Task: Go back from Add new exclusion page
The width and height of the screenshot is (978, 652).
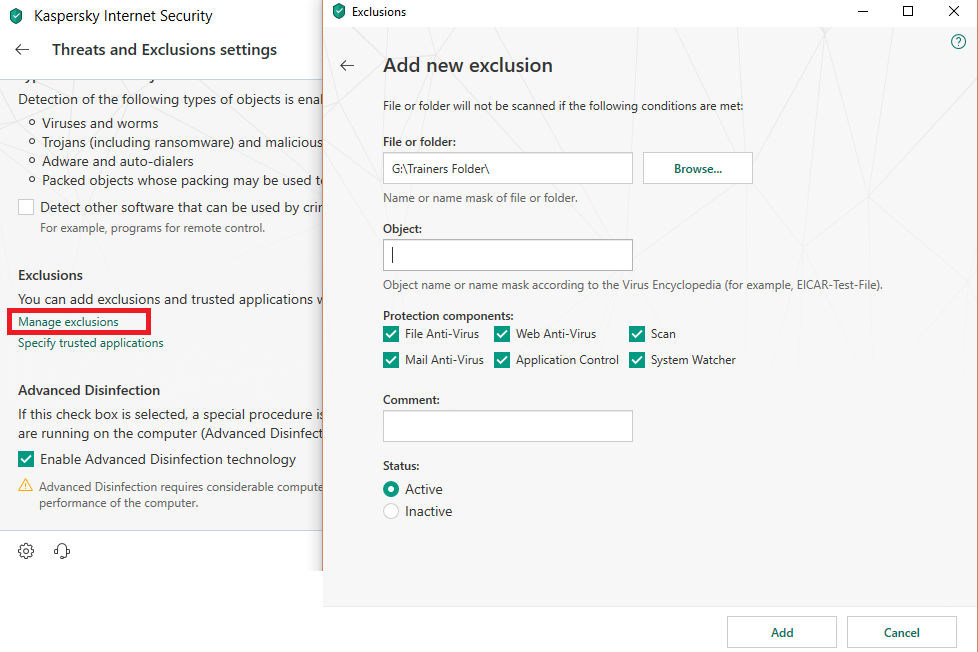Action: point(347,66)
